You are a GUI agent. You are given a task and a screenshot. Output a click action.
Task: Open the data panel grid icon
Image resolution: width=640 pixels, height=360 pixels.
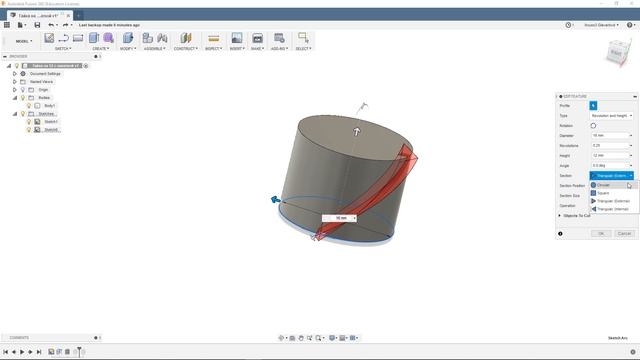coord(7,25)
